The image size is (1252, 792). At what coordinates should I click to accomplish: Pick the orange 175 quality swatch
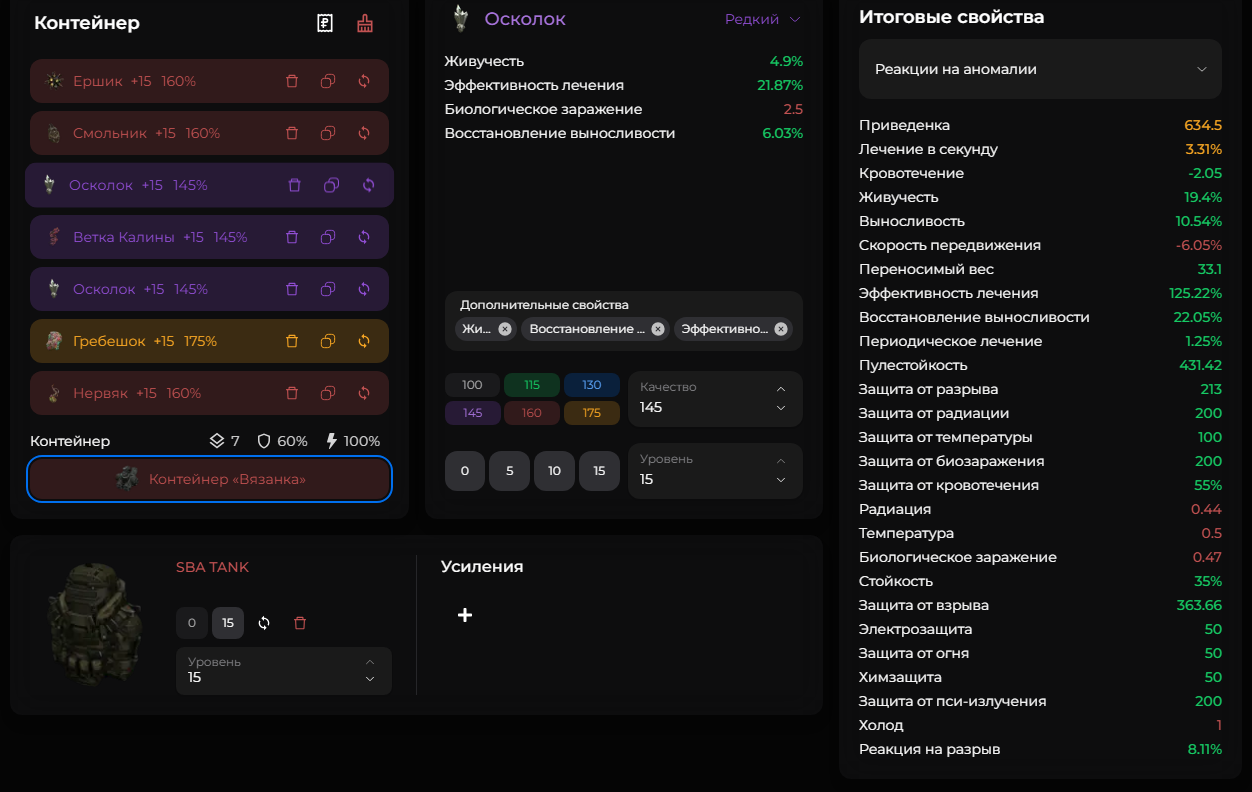[x=592, y=413]
